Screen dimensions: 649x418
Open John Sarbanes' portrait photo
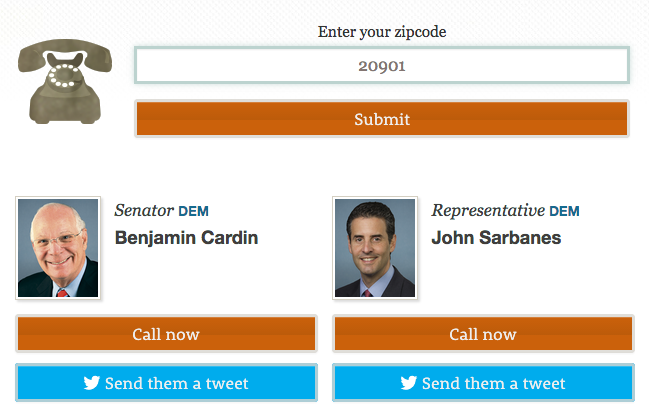coord(374,248)
